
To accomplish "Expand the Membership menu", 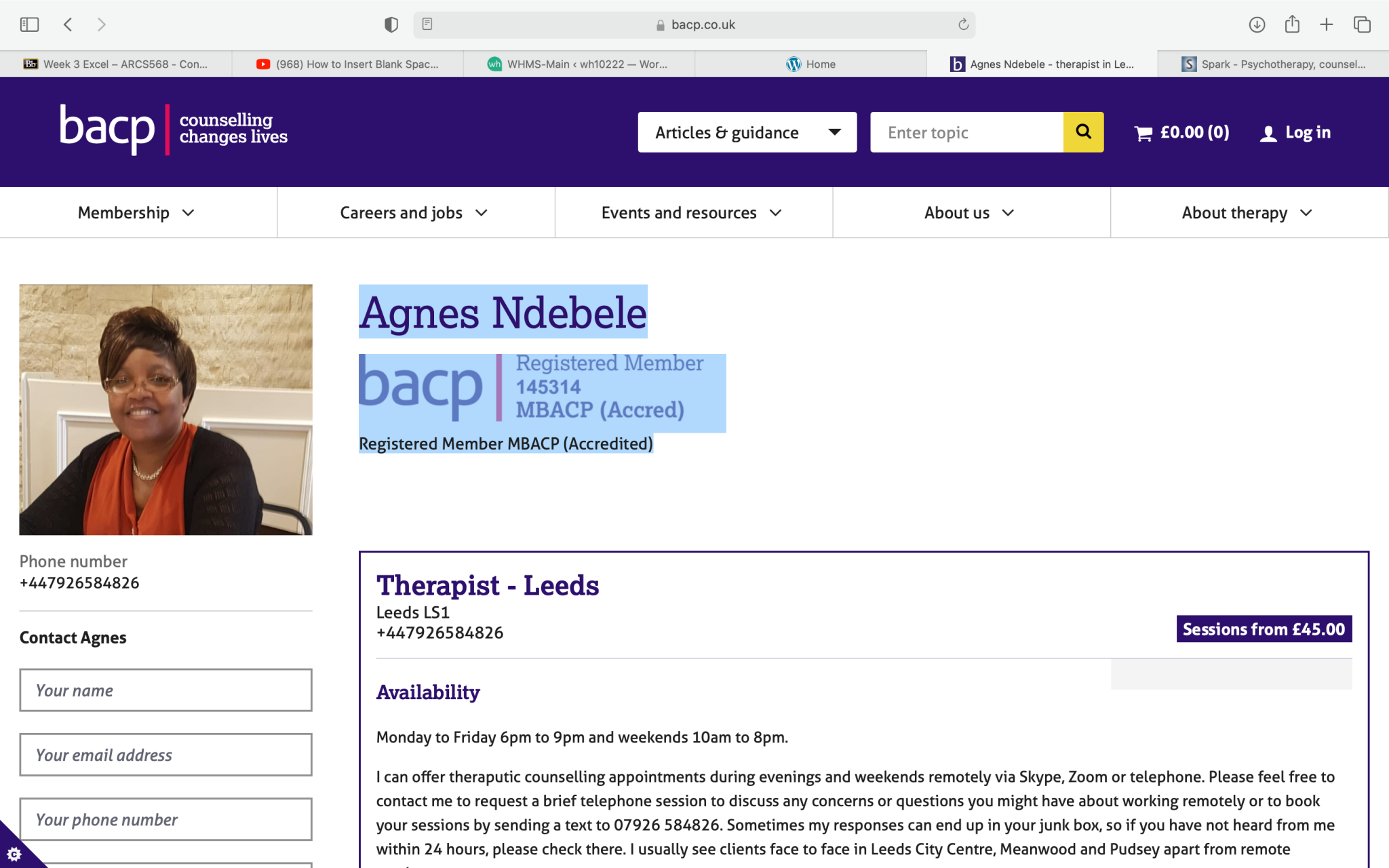I will [x=136, y=213].
